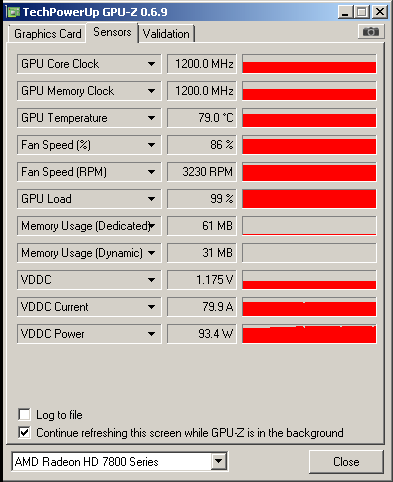393x482 pixels.
Task: Switch to the Graphics Card tab
Action: (48, 34)
